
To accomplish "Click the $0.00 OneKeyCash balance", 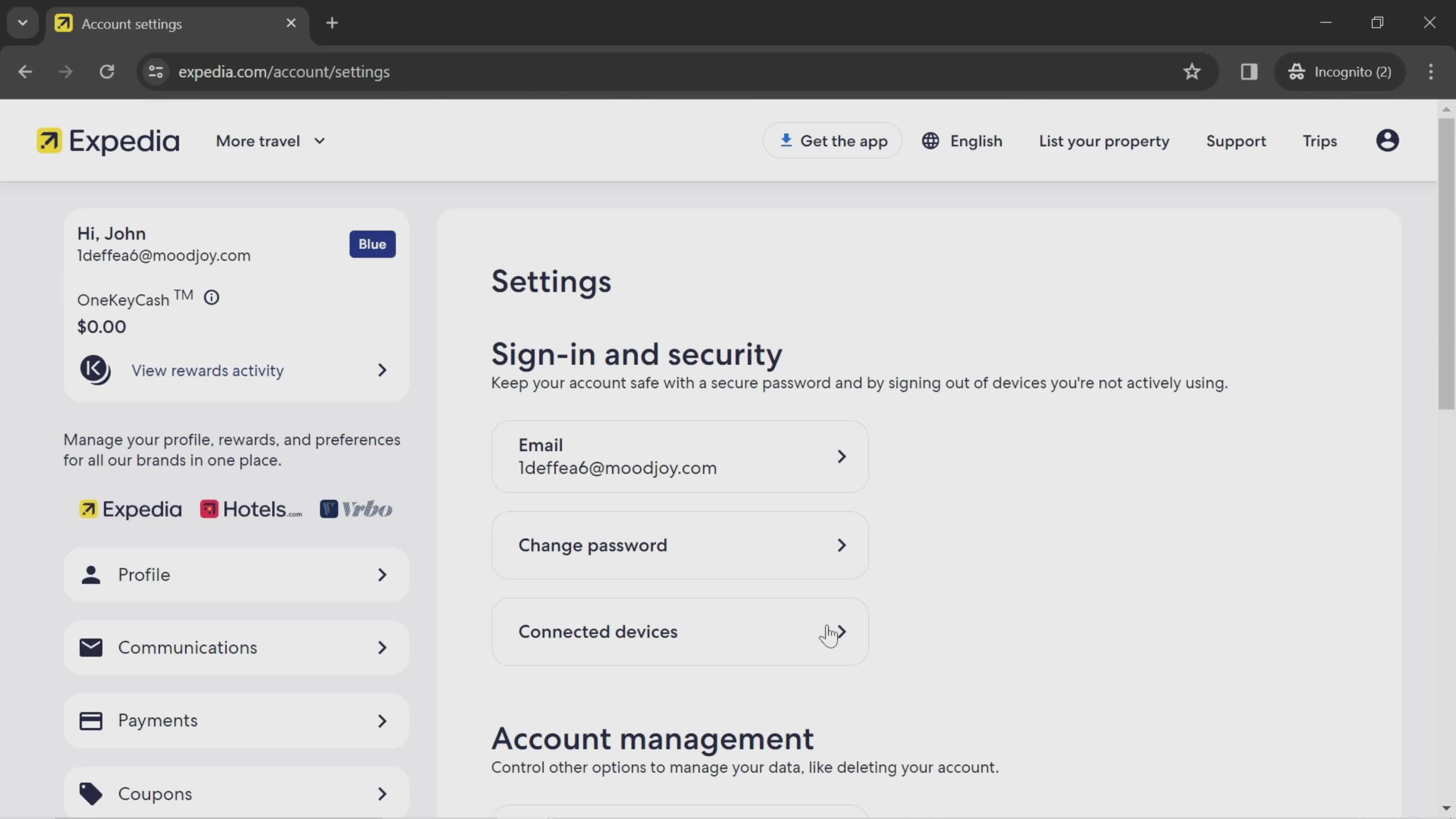I will coord(102,327).
